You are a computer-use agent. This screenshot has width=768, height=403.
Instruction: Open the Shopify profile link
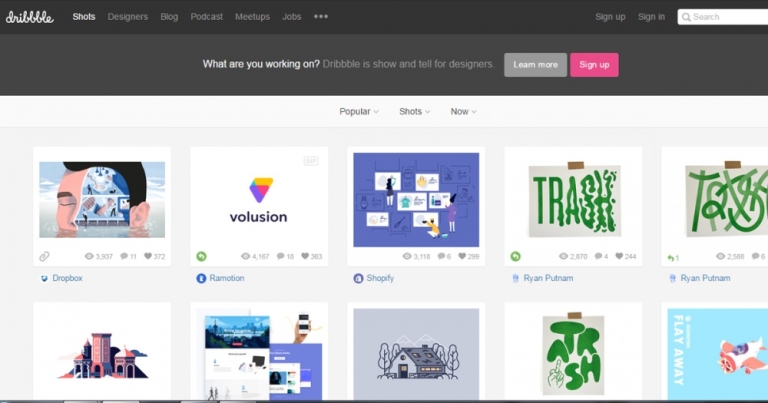tap(380, 278)
